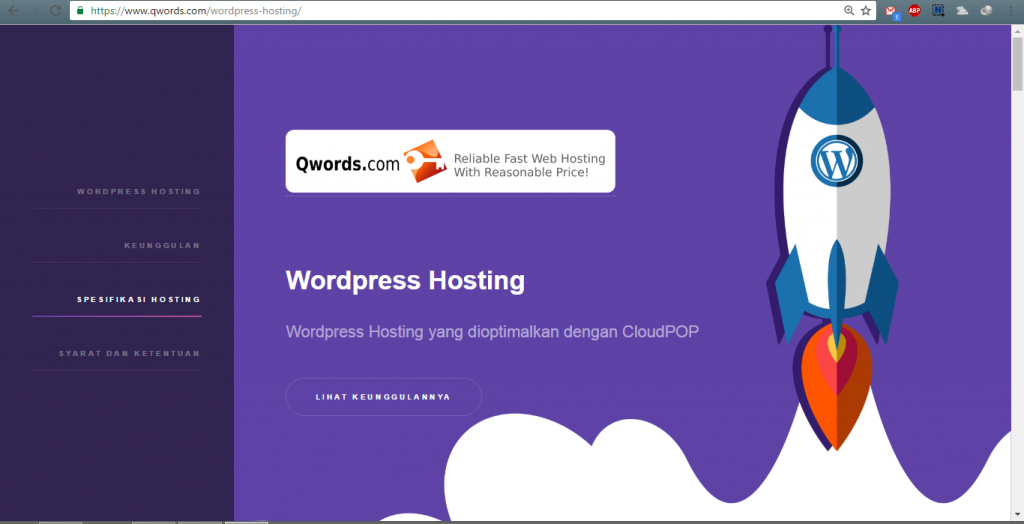Click the bookmark star icon
The width and height of the screenshot is (1024, 524).
866,11
